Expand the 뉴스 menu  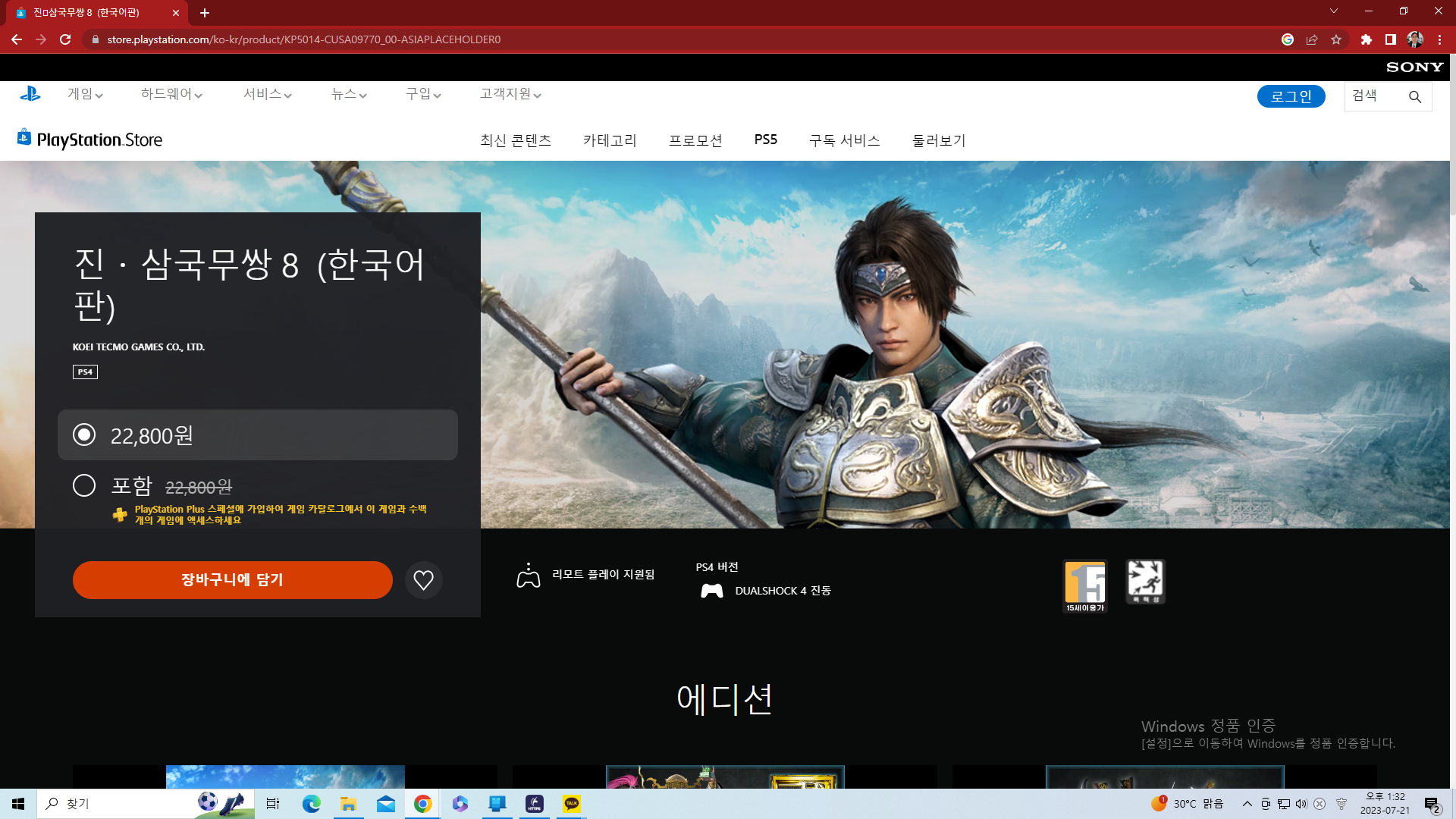pos(349,94)
